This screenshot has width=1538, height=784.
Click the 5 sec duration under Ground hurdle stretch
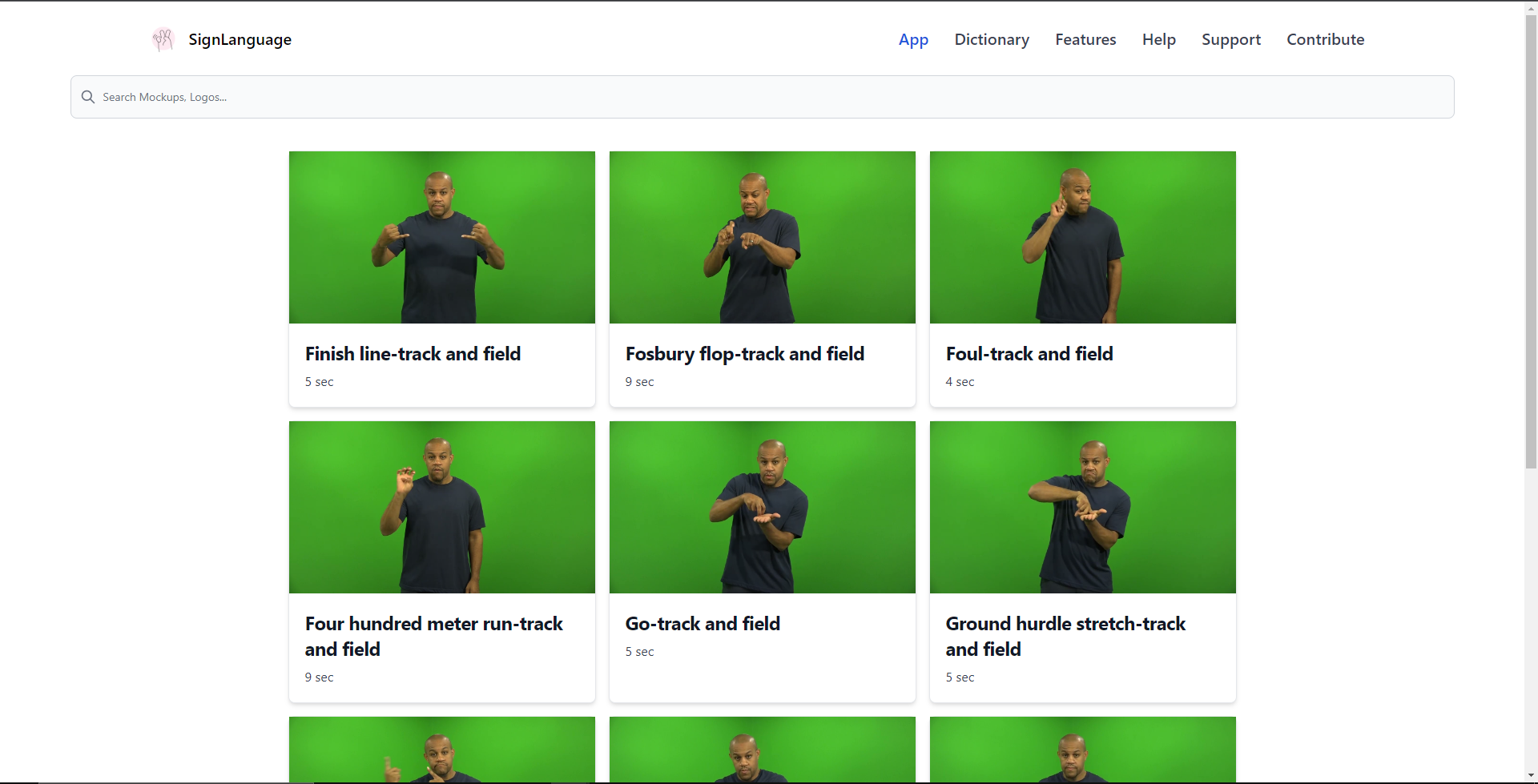click(960, 677)
